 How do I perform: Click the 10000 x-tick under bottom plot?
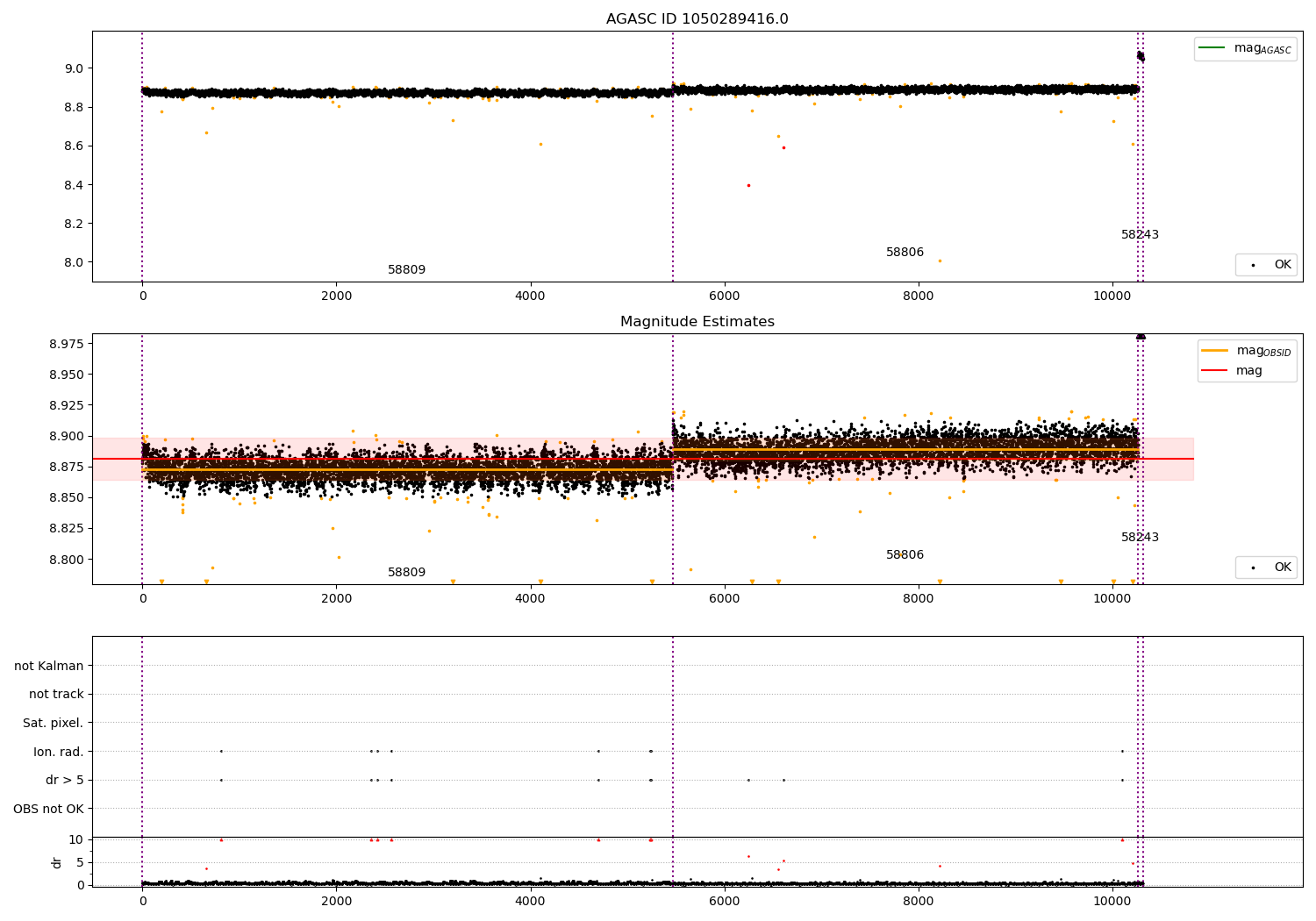coord(1112,902)
